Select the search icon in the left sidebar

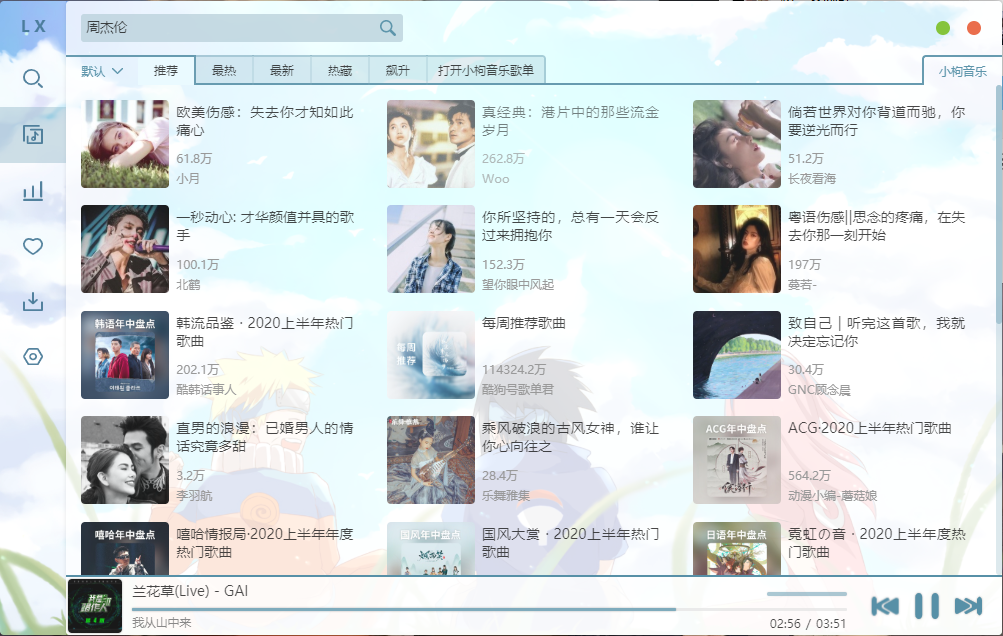click(x=33, y=78)
